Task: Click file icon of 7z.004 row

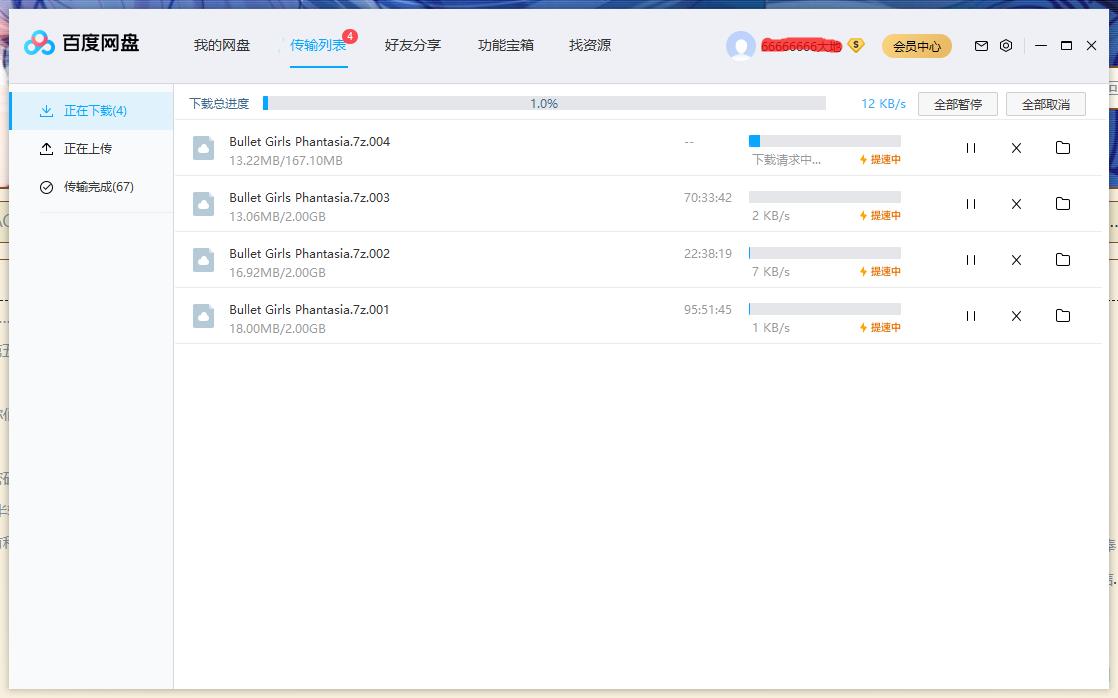Action: click(x=203, y=148)
